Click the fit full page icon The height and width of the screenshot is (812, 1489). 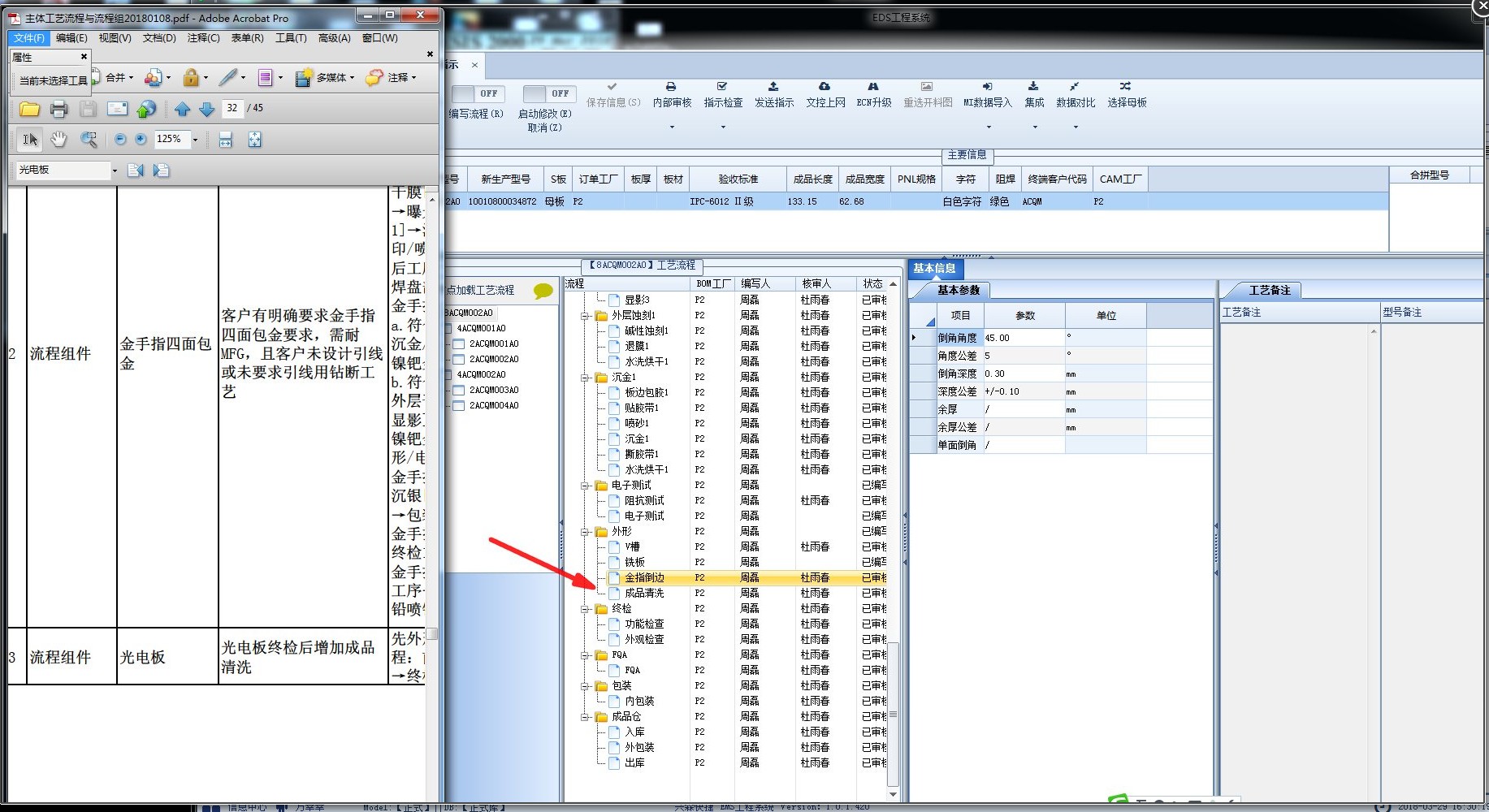pos(254,140)
